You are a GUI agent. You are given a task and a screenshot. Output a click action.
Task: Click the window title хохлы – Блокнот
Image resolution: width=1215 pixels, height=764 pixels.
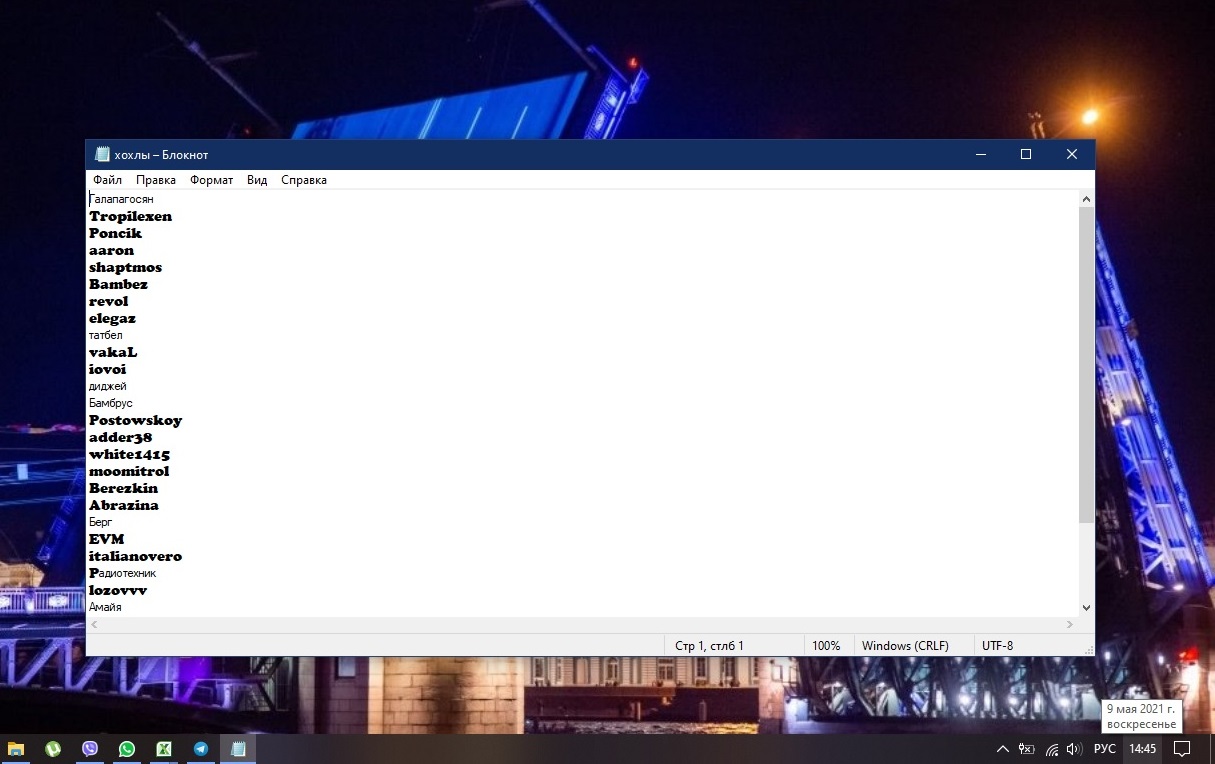click(x=161, y=155)
